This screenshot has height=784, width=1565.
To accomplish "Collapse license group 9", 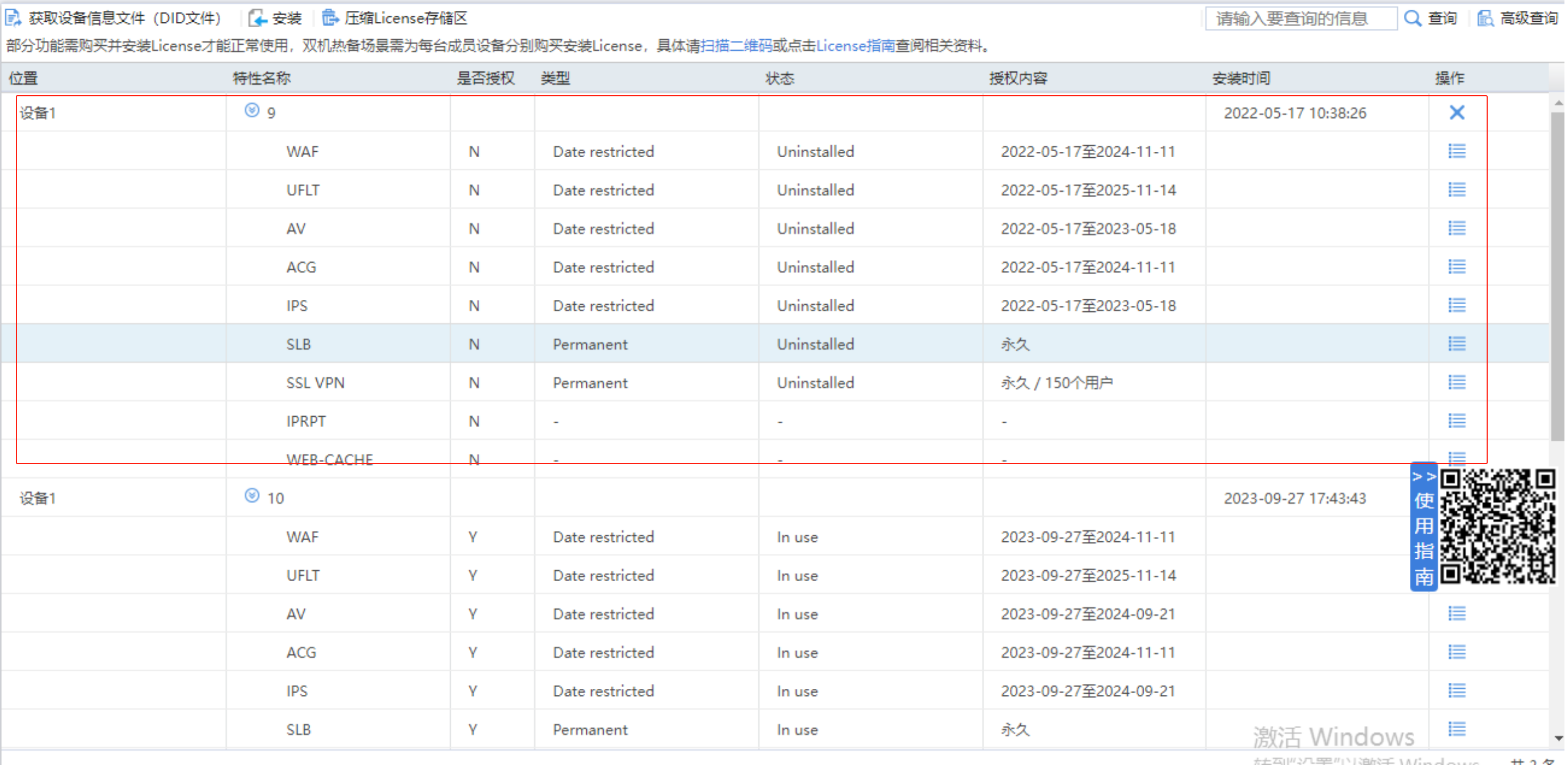I will point(252,110).
